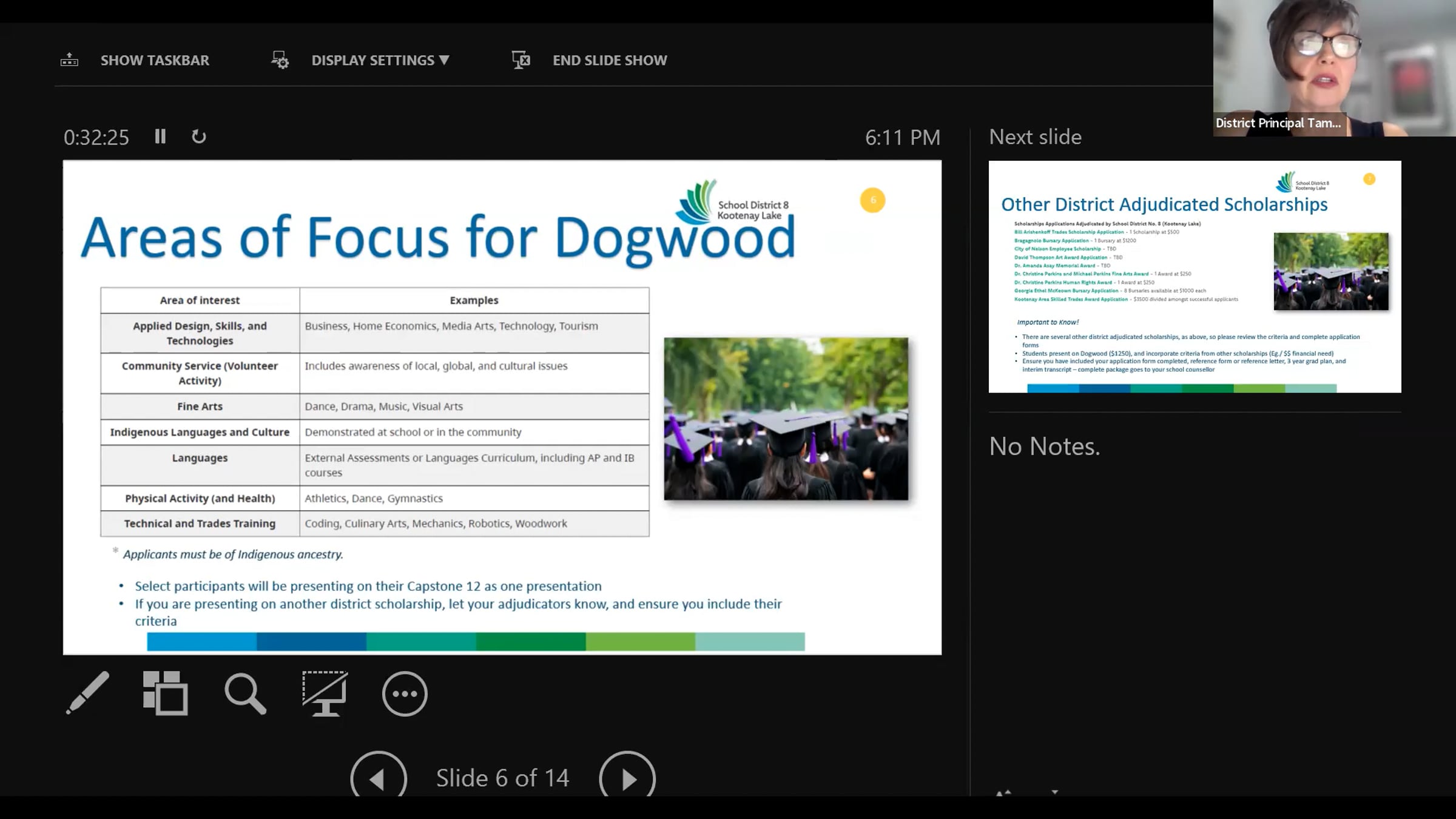The width and height of the screenshot is (1456, 819).
Task: Click Slide 6 of 14 indicator
Action: tap(502, 778)
